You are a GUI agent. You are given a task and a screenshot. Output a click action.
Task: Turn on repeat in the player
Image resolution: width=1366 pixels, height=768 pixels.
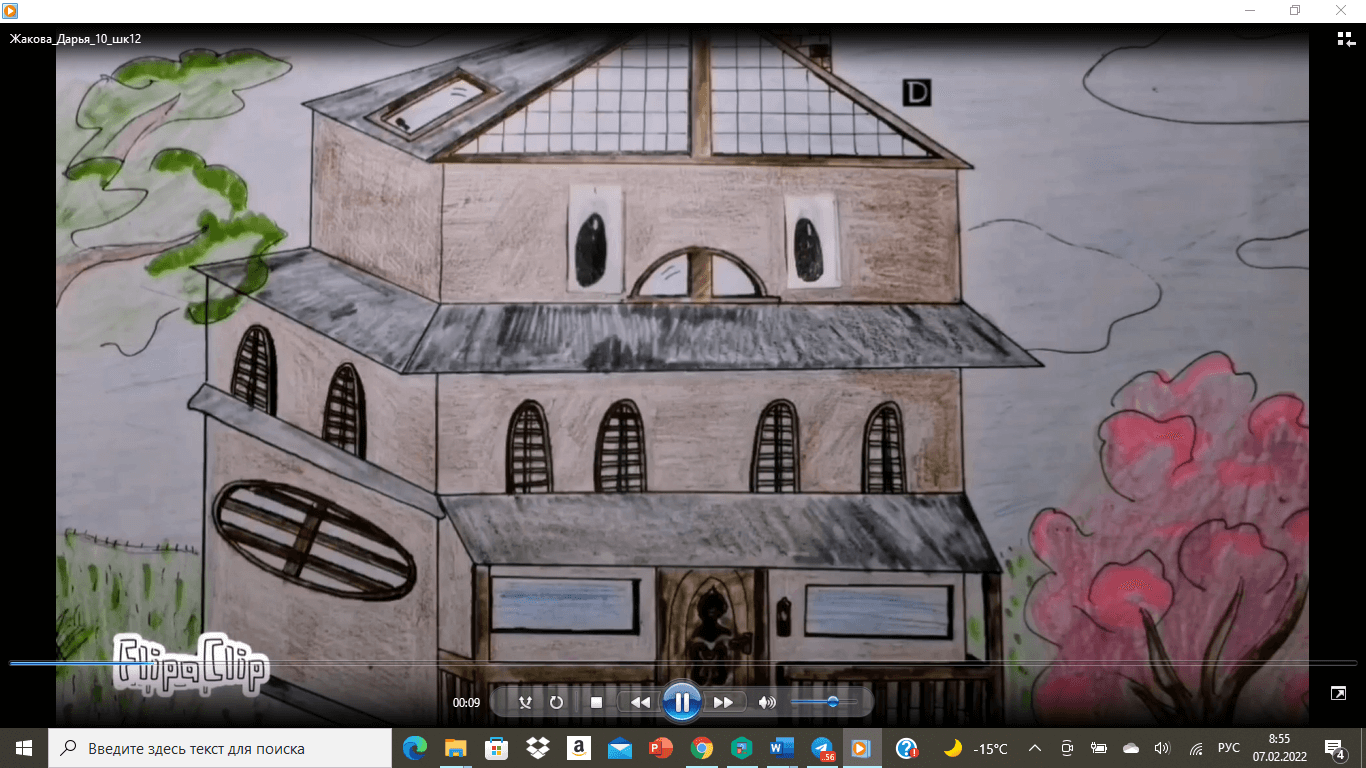point(557,703)
